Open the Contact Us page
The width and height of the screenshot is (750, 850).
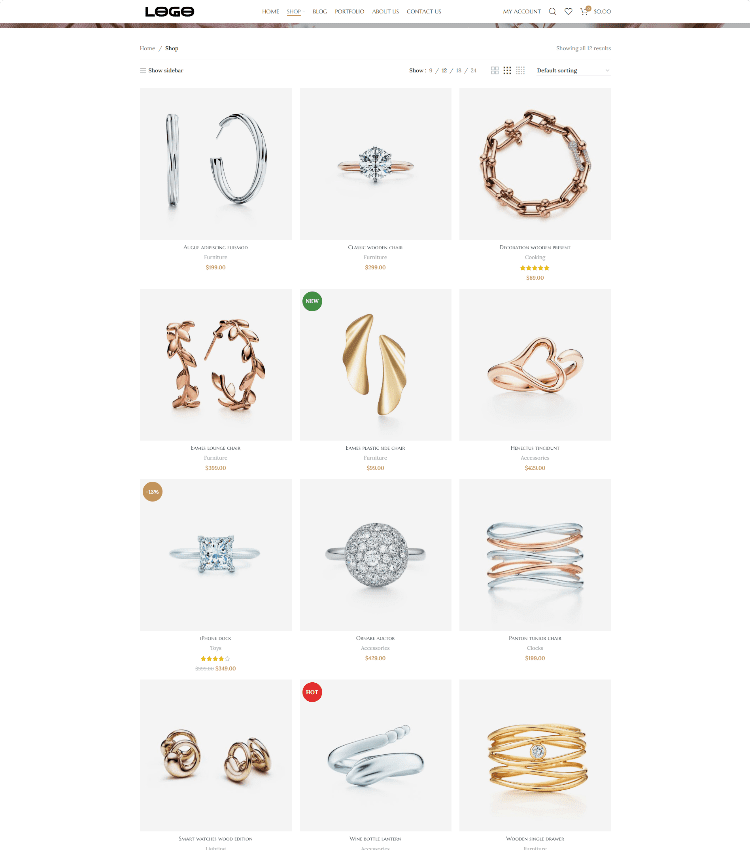coord(424,11)
